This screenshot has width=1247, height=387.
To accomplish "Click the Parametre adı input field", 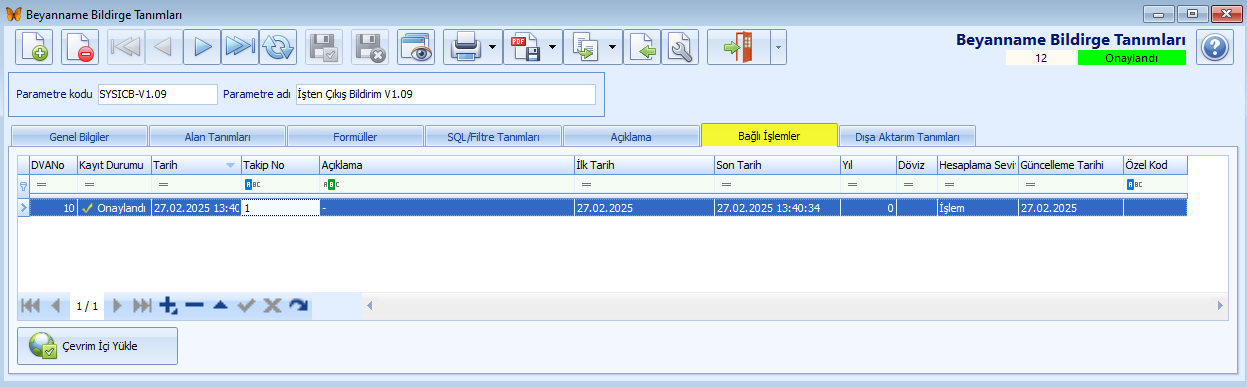I will point(445,94).
